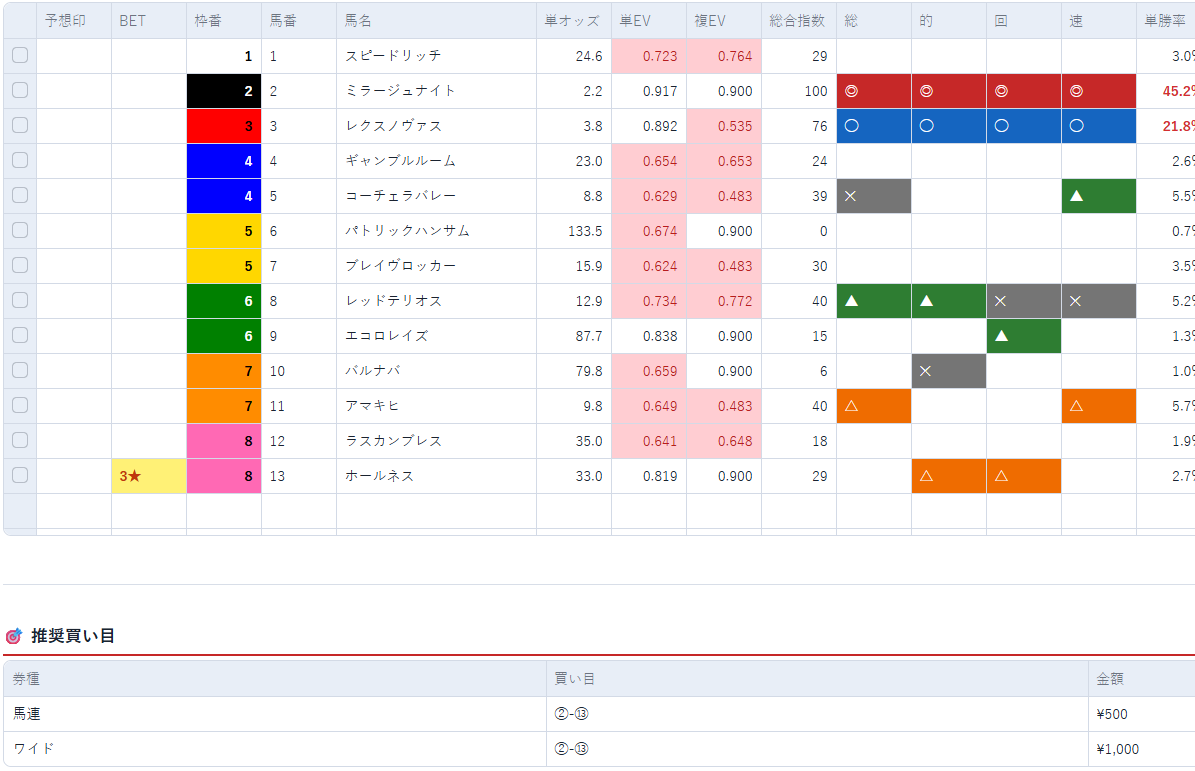
Task: Click horse name エコロレイズ
Action: pos(386,336)
